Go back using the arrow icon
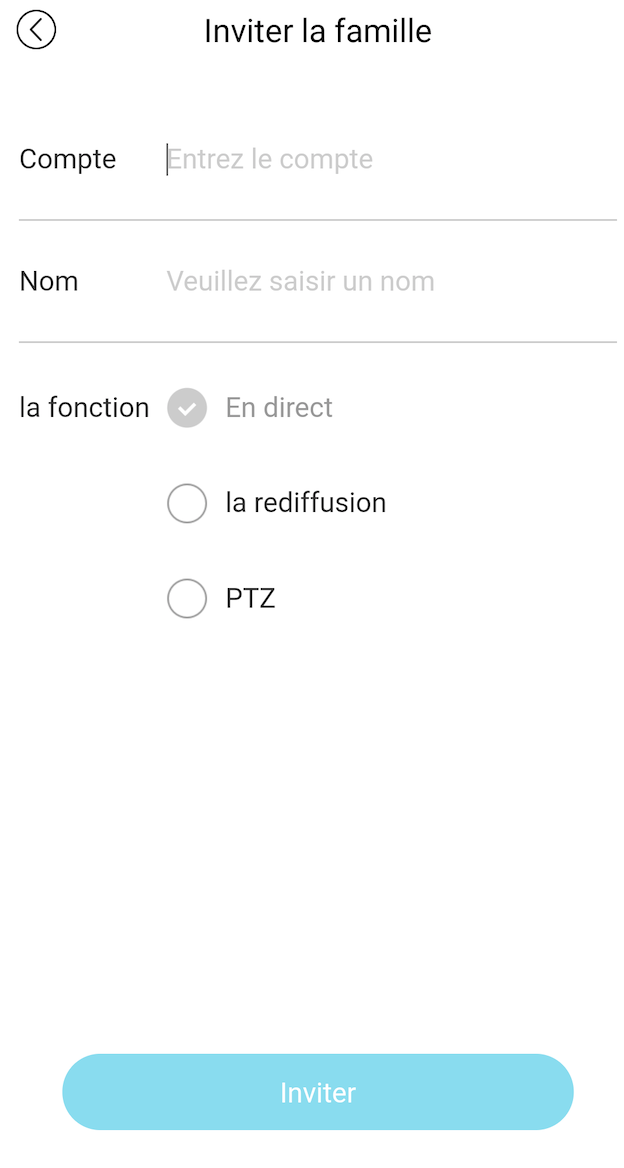The image size is (624, 1168). [x=37, y=30]
